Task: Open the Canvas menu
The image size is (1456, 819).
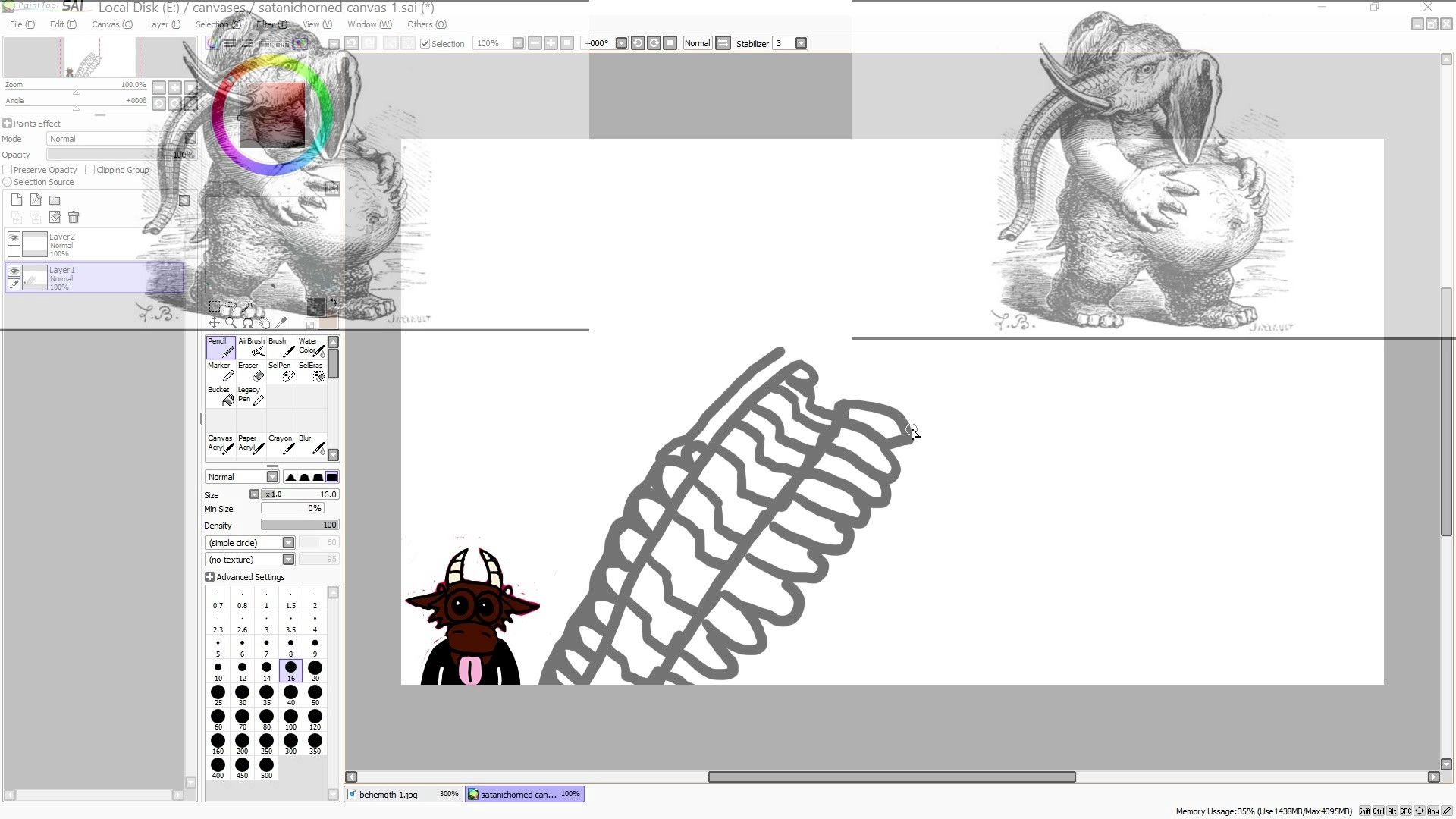Action: tap(112, 24)
